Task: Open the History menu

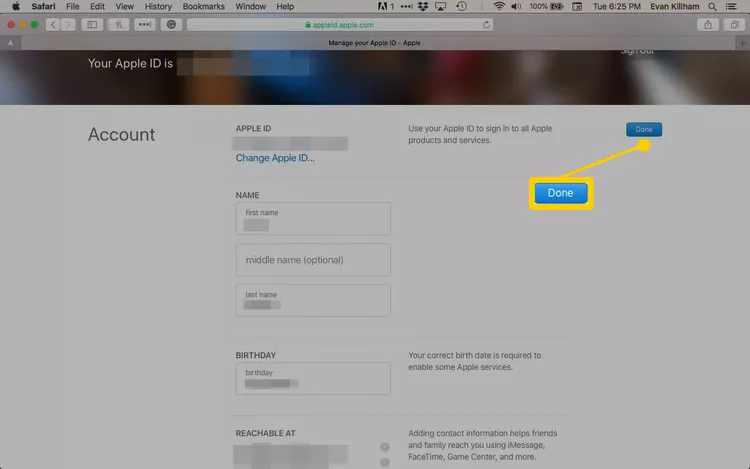Action: [x=158, y=6]
